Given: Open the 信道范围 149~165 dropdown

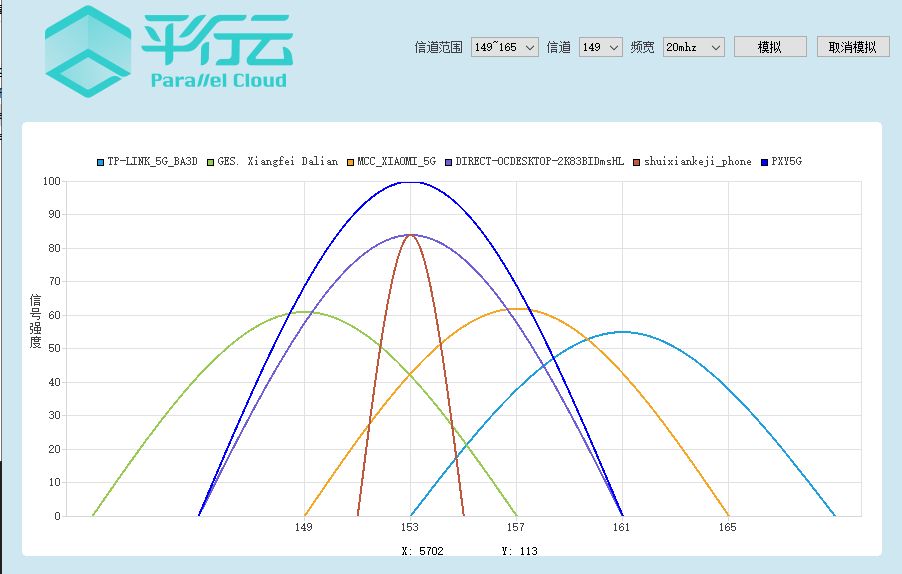Looking at the screenshot, I should coord(504,47).
